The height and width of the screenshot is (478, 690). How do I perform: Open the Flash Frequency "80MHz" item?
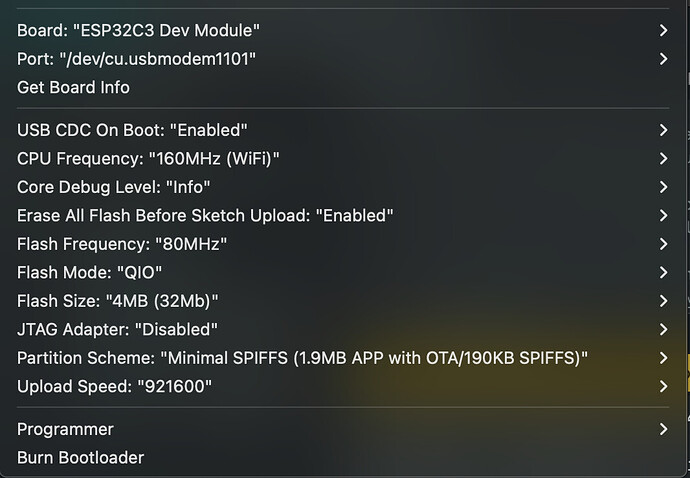click(123, 244)
